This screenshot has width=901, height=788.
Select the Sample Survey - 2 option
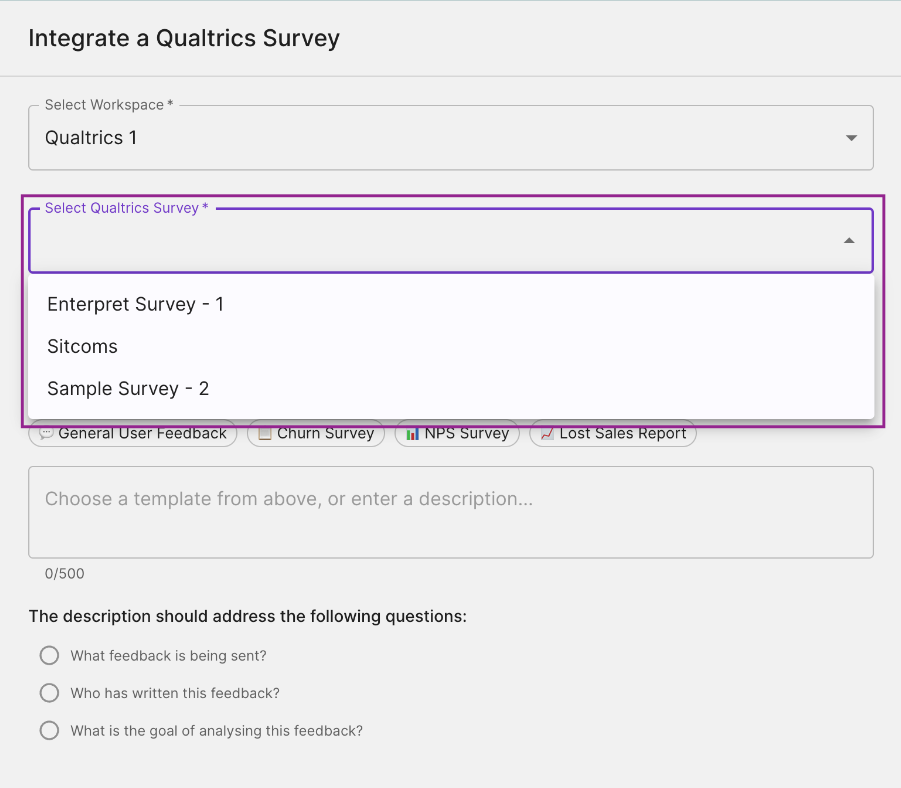click(451, 389)
